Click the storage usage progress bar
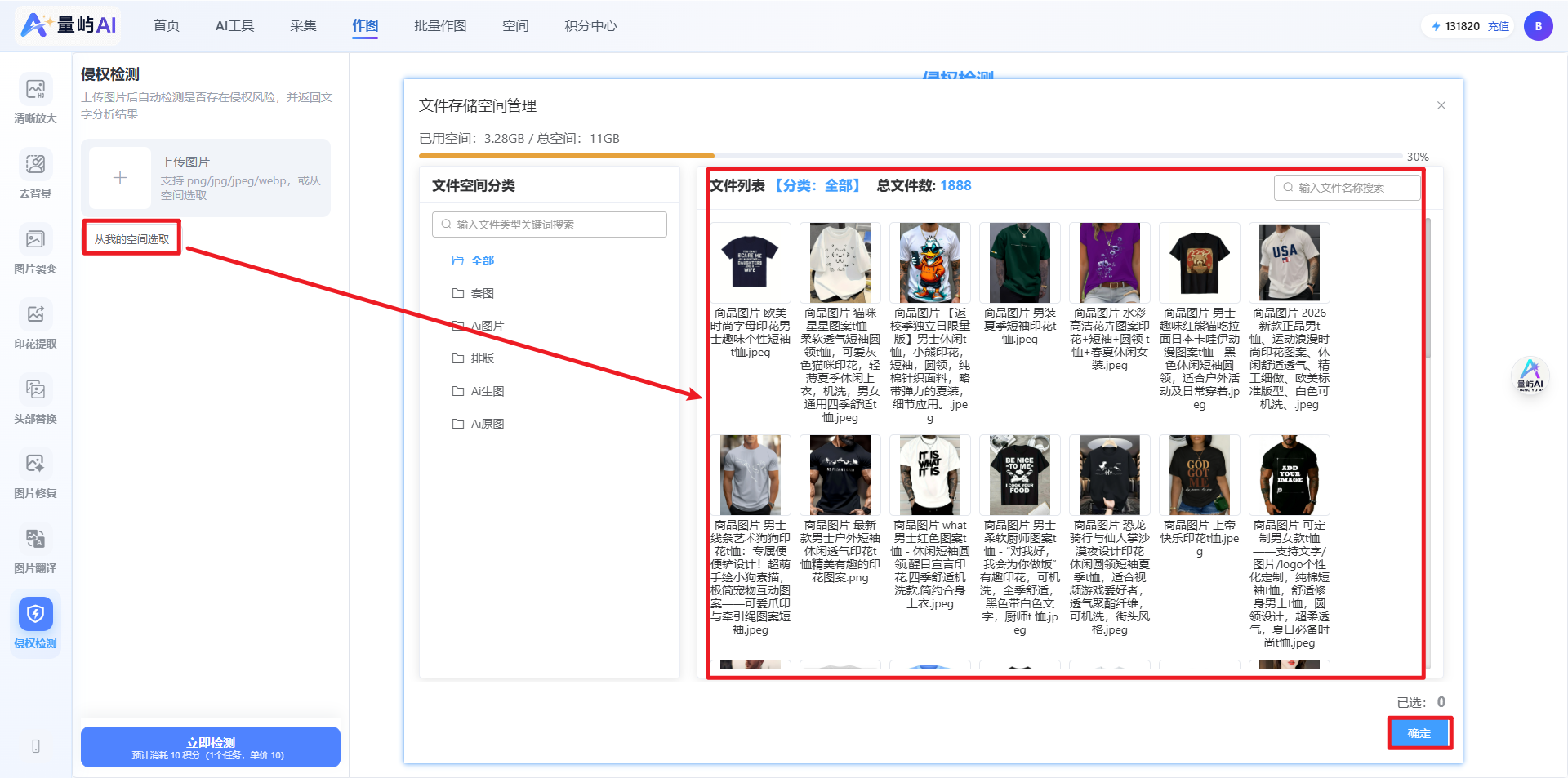The image size is (1568, 778). (911, 155)
